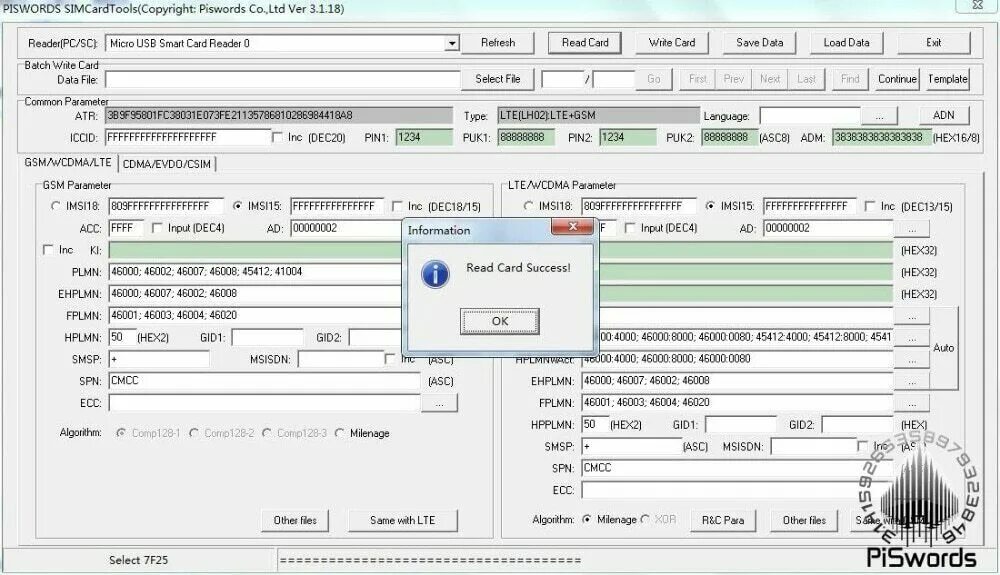
Task: Toggle LTE Inc (DEC13/15) checkbox
Action: point(870,206)
